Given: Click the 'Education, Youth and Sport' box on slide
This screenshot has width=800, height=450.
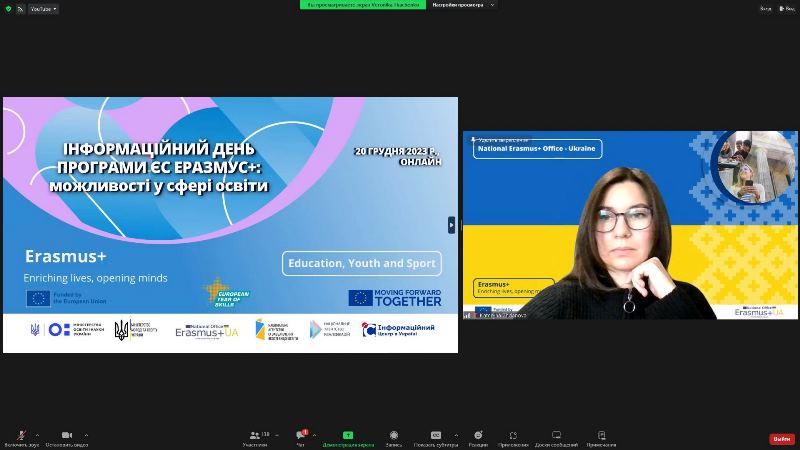Looking at the screenshot, I should [362, 263].
